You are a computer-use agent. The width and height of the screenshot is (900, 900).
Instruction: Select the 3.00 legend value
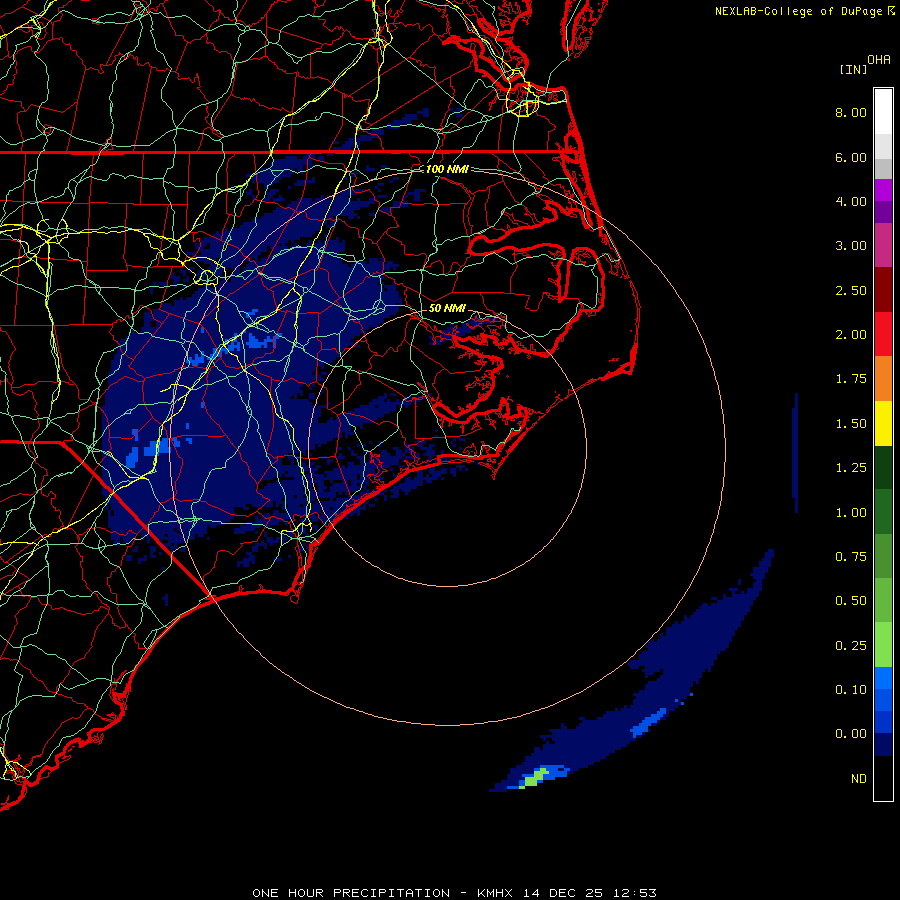[x=851, y=246]
